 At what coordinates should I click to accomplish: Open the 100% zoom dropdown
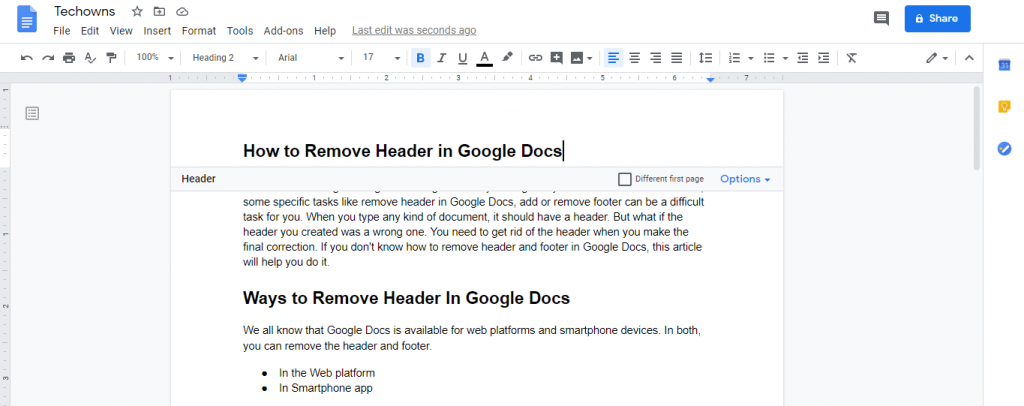(154, 58)
